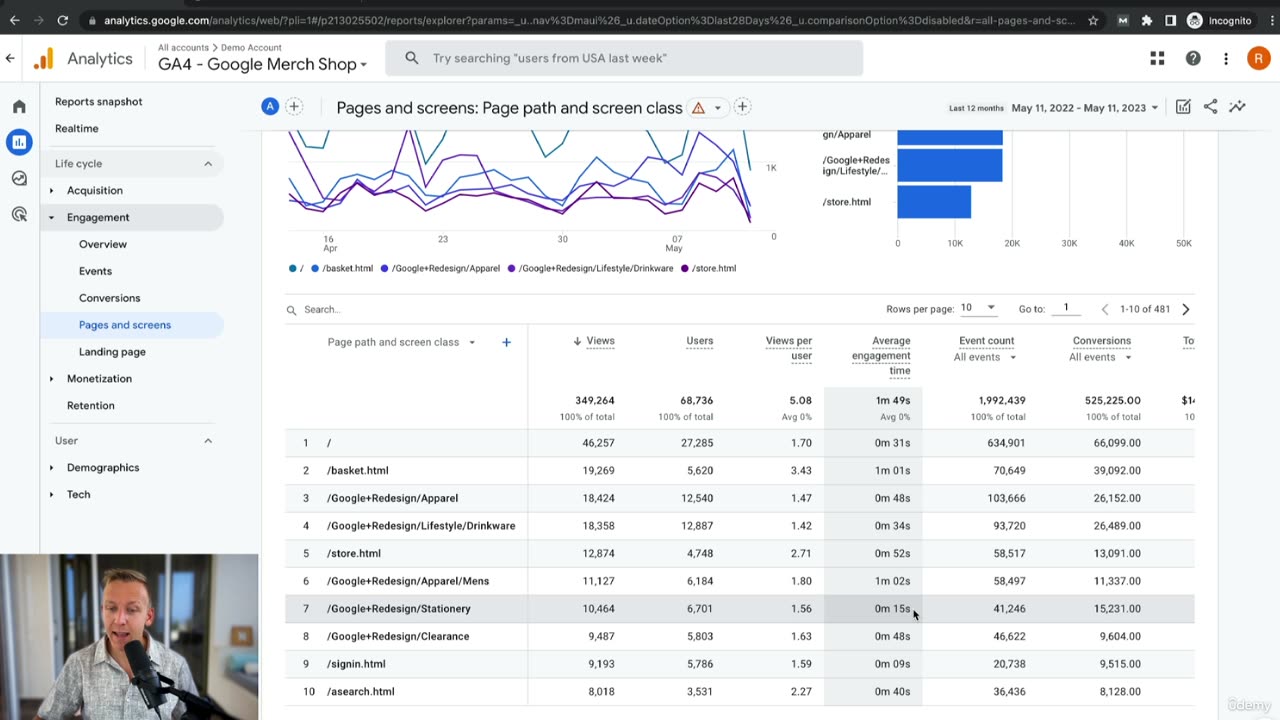Open the browser extensions puzzle icon

tap(1147, 20)
